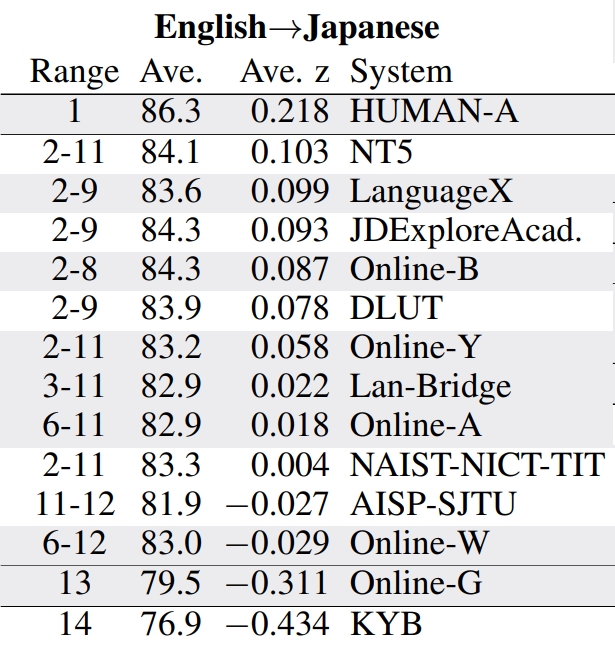The image size is (615, 651).
Task: Click the NAIST-NICT-TIT system name
Action: click(477, 465)
